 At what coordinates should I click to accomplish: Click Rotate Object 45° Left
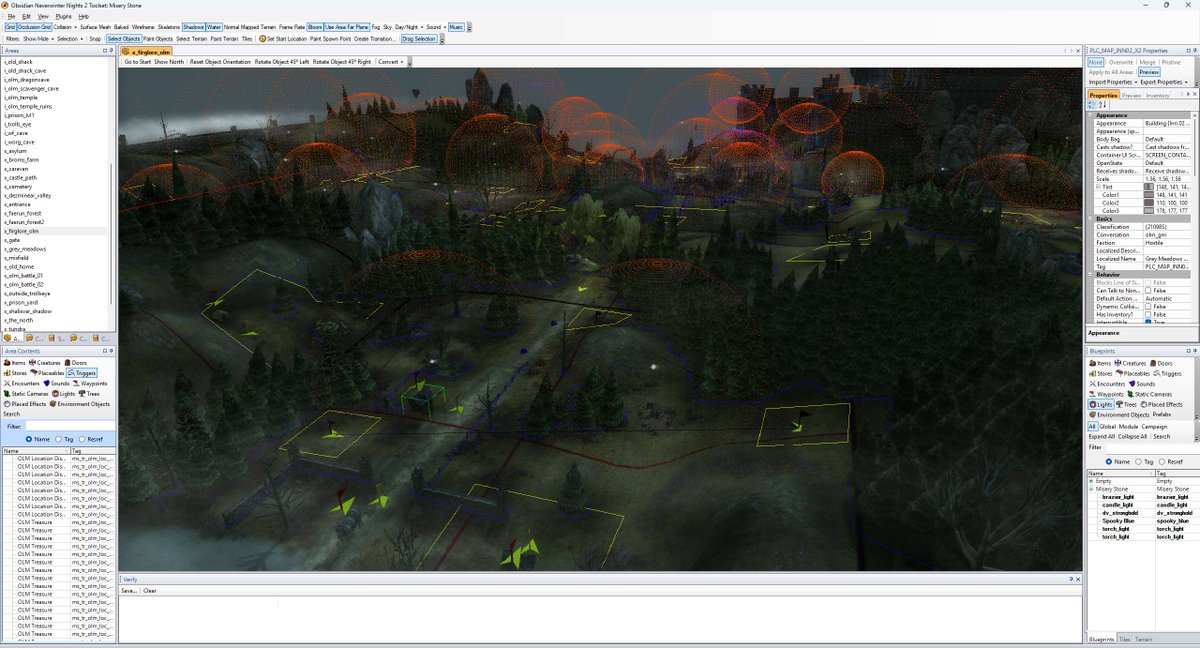(282, 62)
